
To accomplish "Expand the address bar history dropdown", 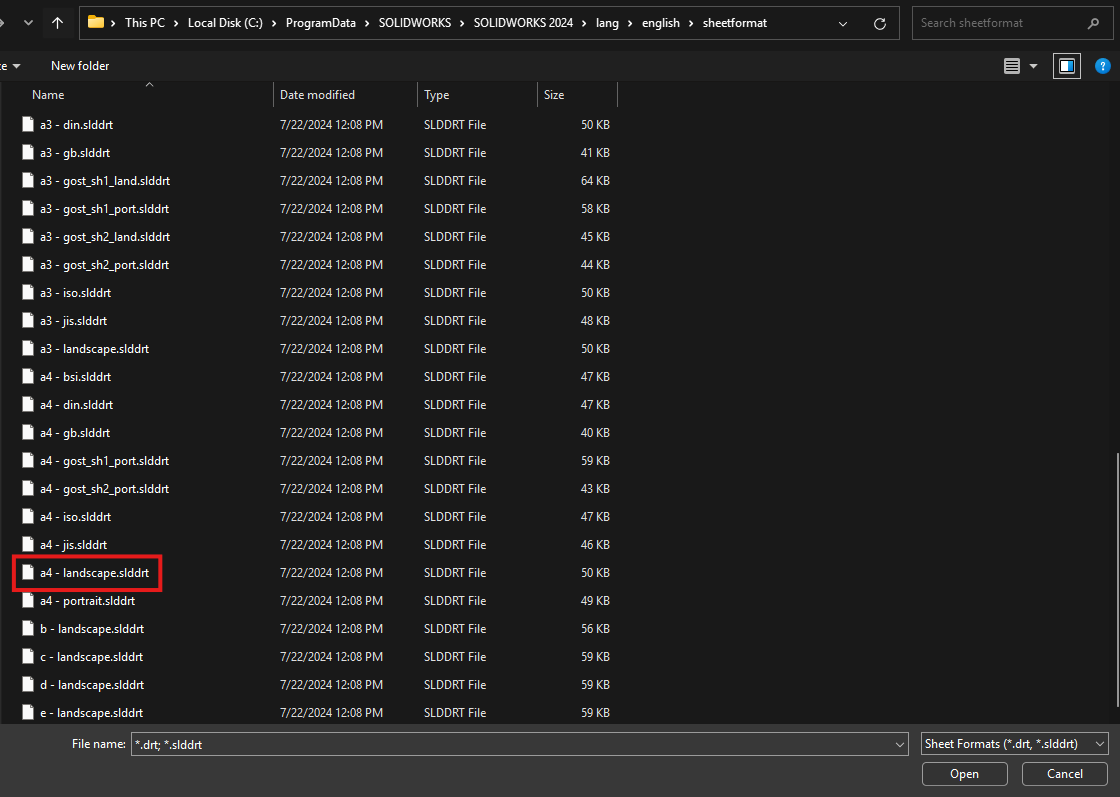I will point(843,24).
